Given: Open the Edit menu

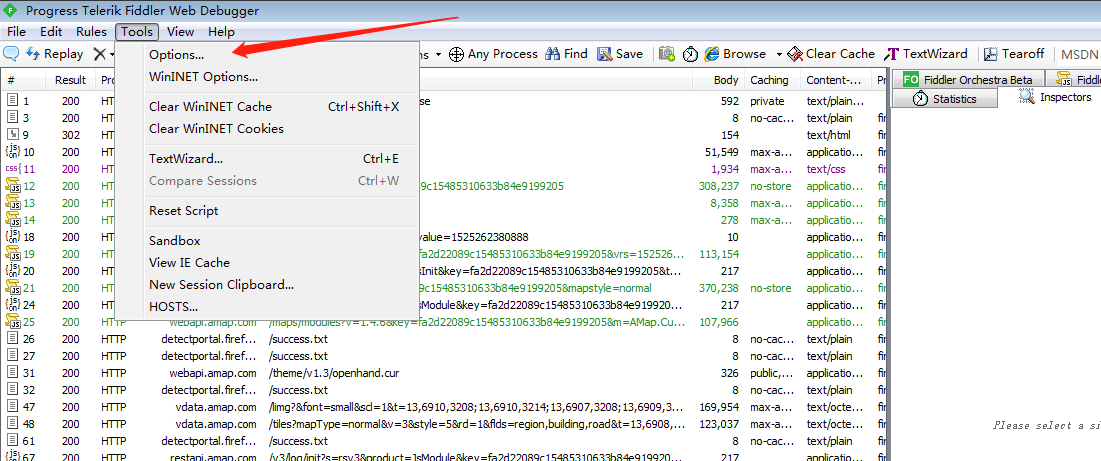Looking at the screenshot, I should point(51,32).
